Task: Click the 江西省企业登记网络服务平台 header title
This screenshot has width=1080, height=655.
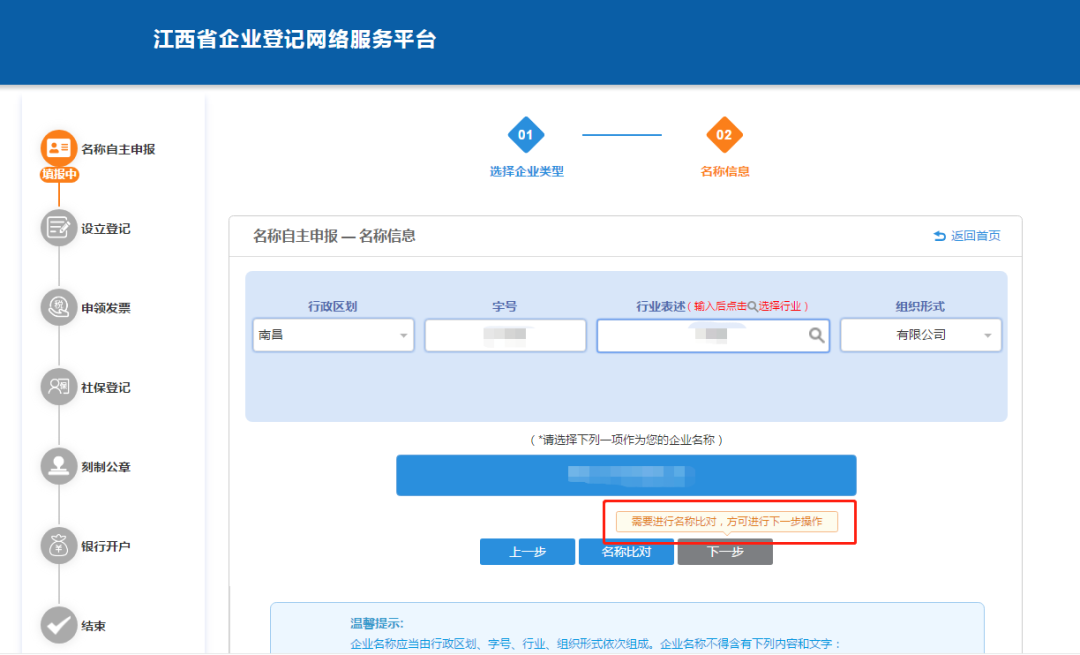Action: (295, 40)
